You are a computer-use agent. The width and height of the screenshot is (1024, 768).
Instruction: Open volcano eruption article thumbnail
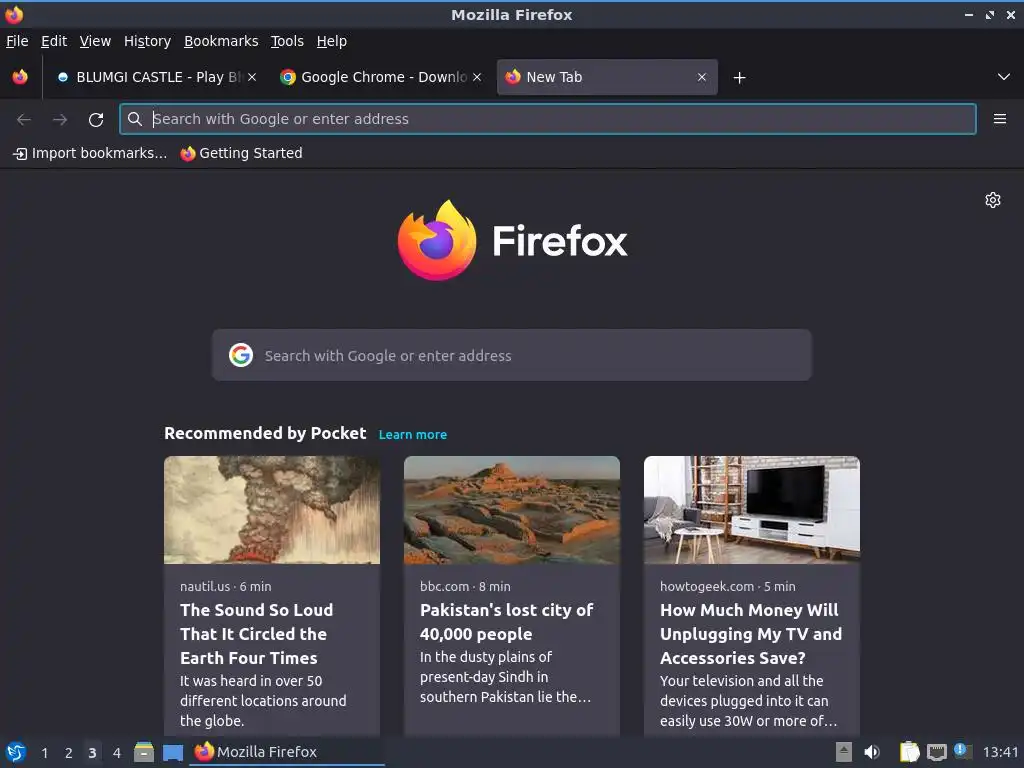(272, 510)
